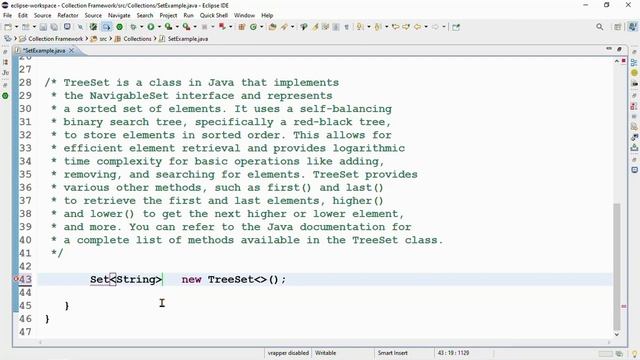Click the scroll down arrow of editor
Viewport: 640px width, 360px height.
pyautogui.click(x=617, y=334)
